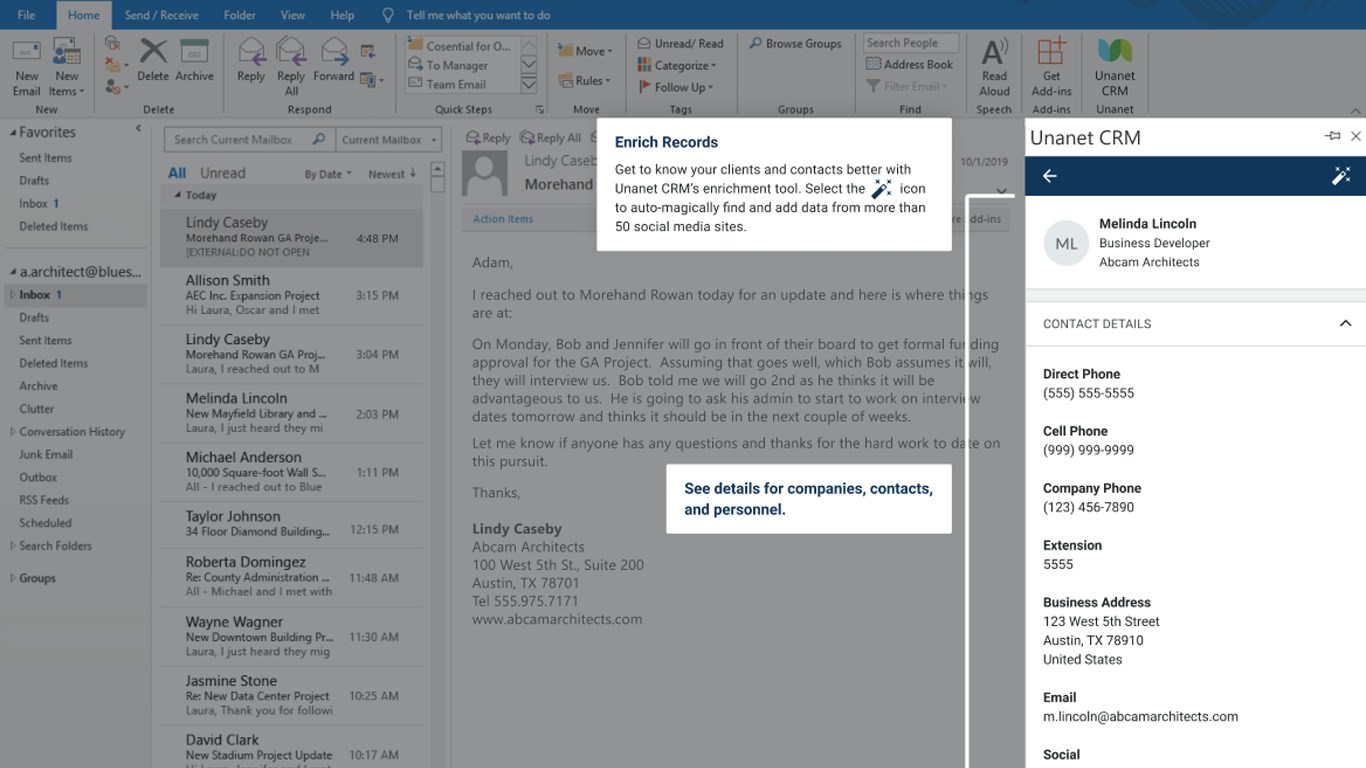Click the Get Add-ins icon
The image size is (1366, 768).
point(1051,52)
